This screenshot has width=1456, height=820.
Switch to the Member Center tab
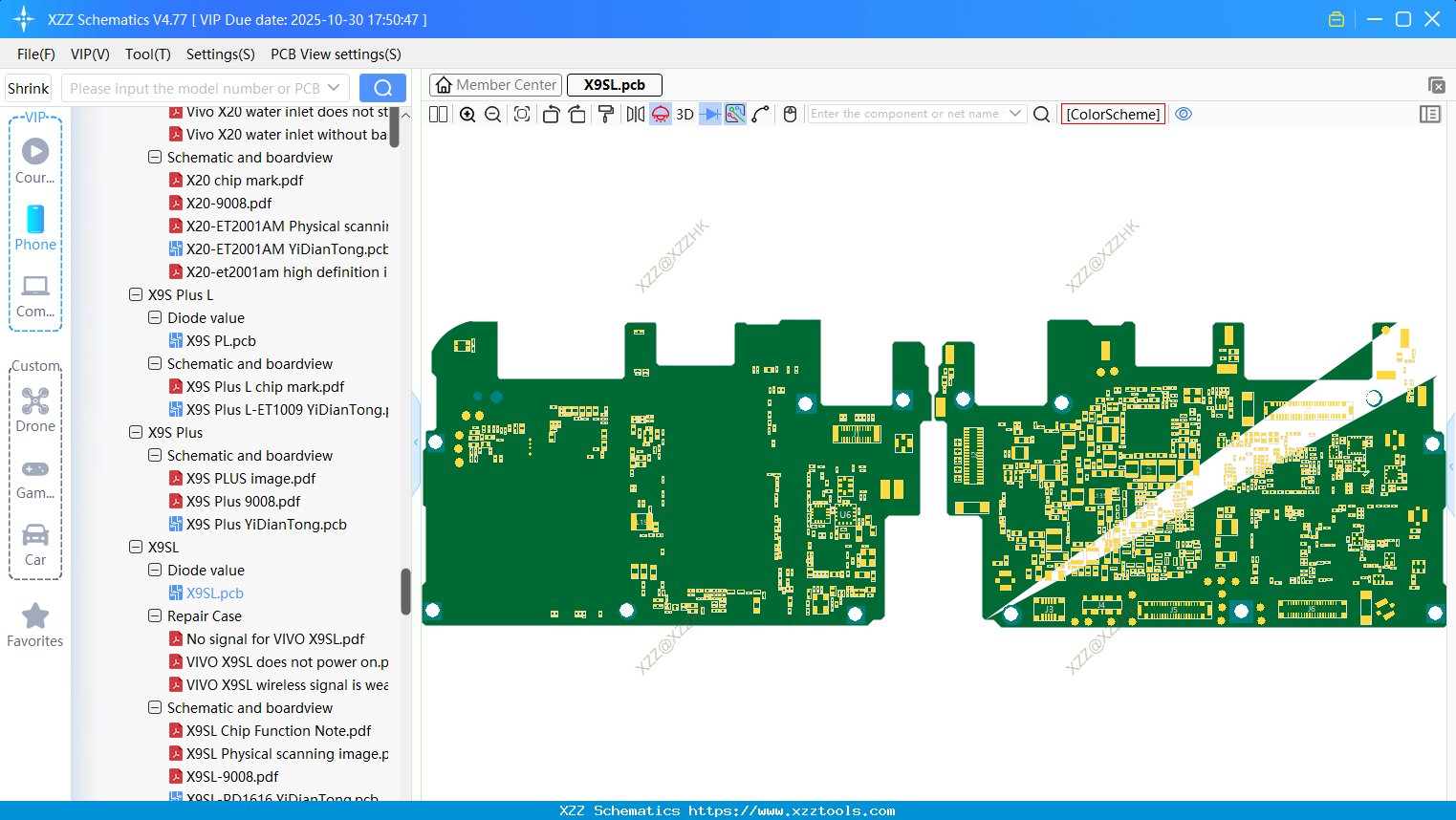pos(496,85)
